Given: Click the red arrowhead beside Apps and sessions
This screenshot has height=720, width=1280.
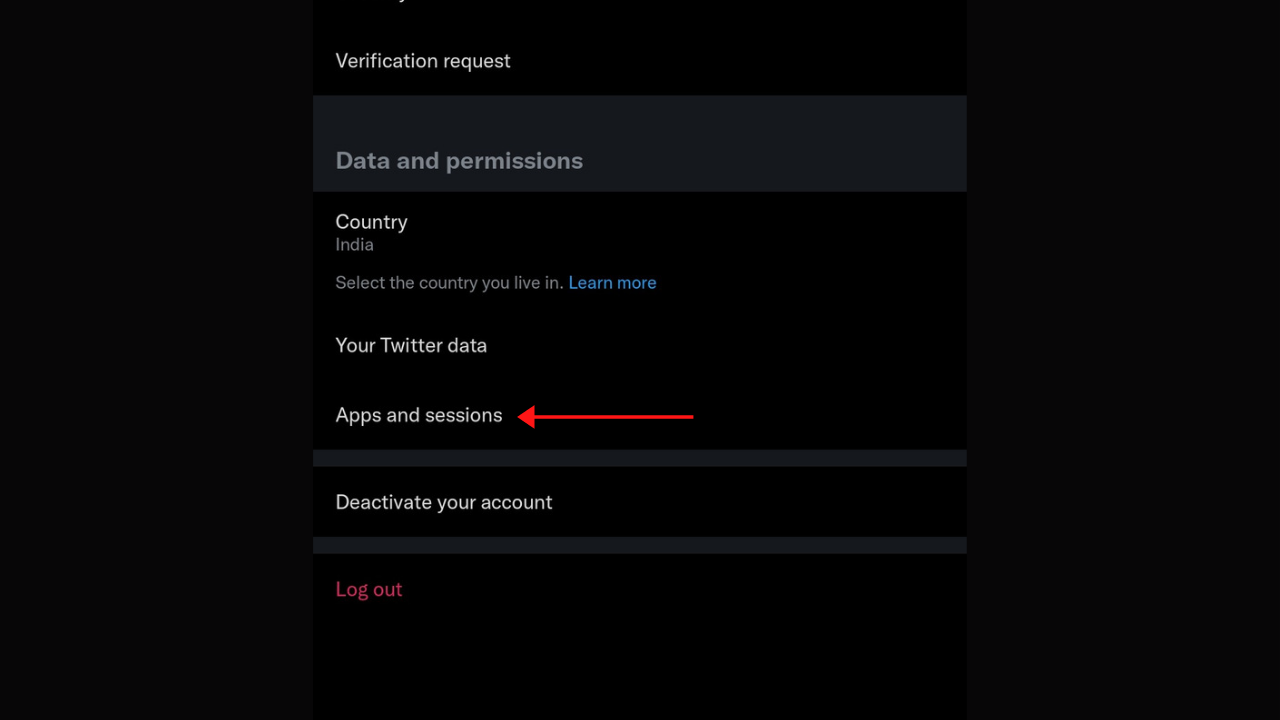Looking at the screenshot, I should 526,416.
